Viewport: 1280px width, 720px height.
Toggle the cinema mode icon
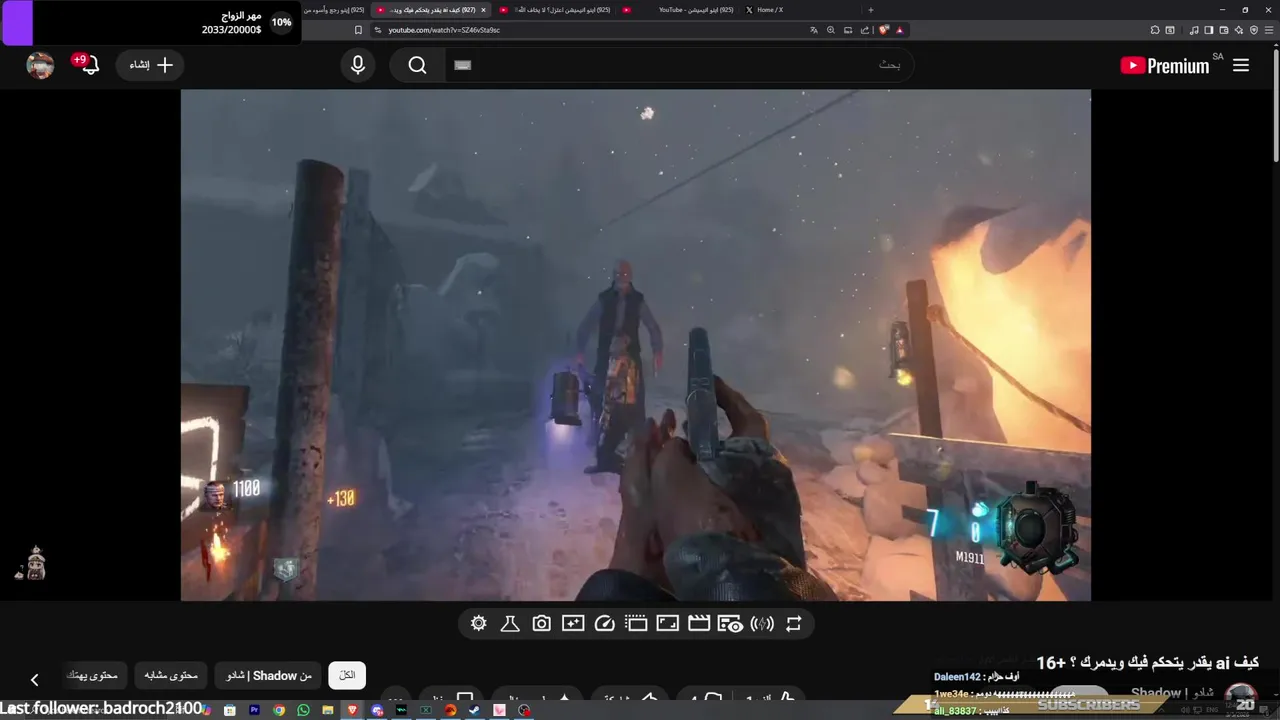(636, 624)
